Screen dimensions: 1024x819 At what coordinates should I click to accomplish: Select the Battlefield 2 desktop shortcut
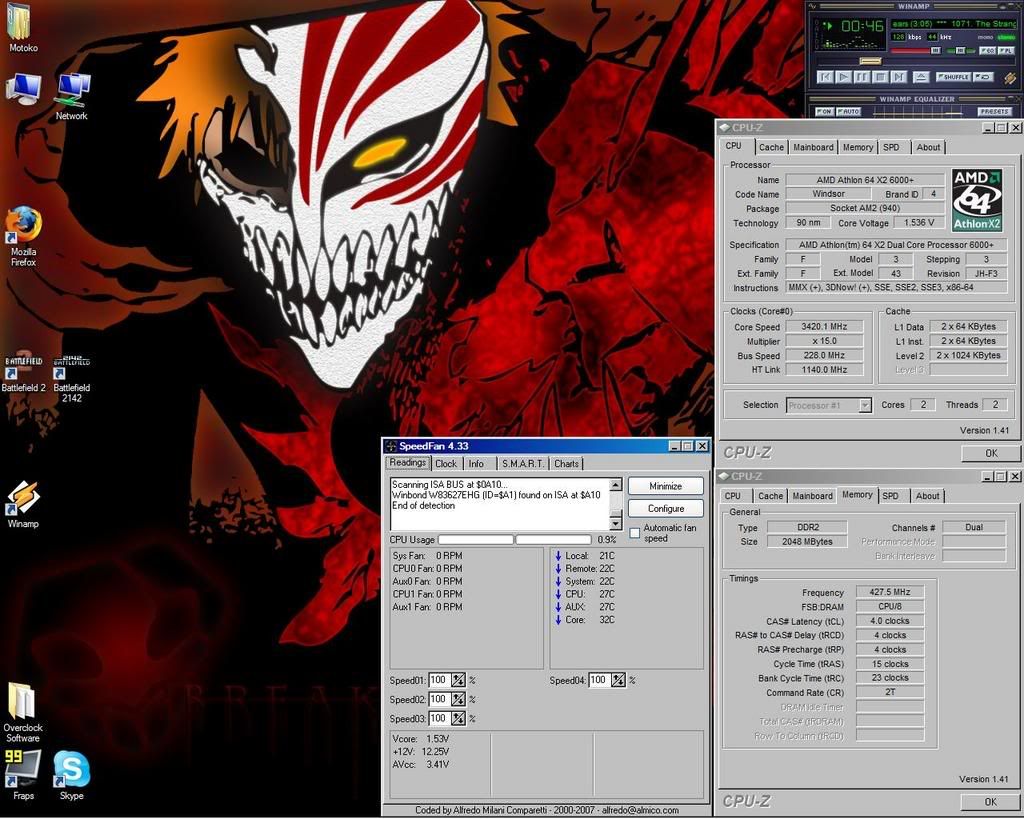[24, 374]
